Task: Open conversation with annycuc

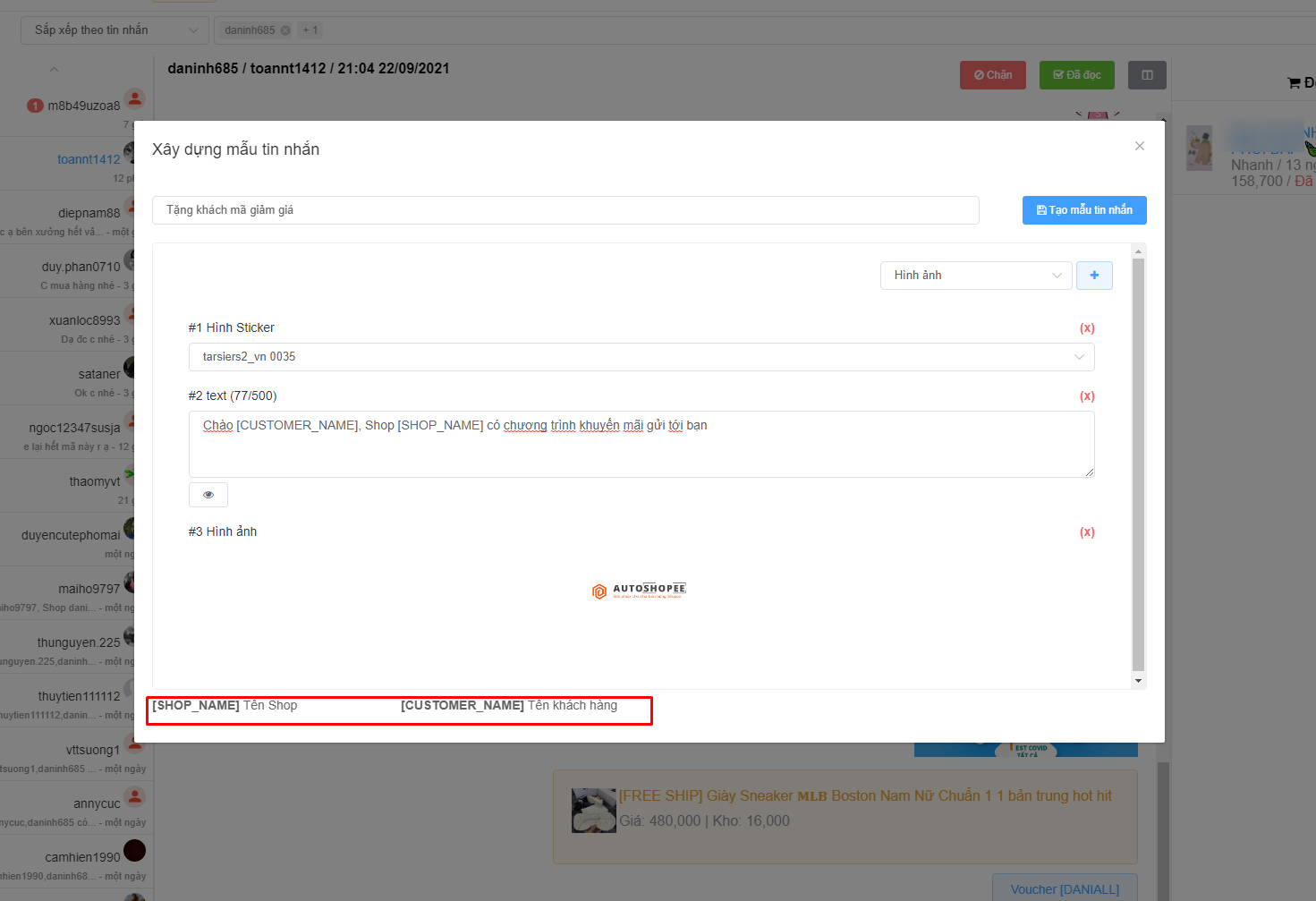Action: coord(77,808)
